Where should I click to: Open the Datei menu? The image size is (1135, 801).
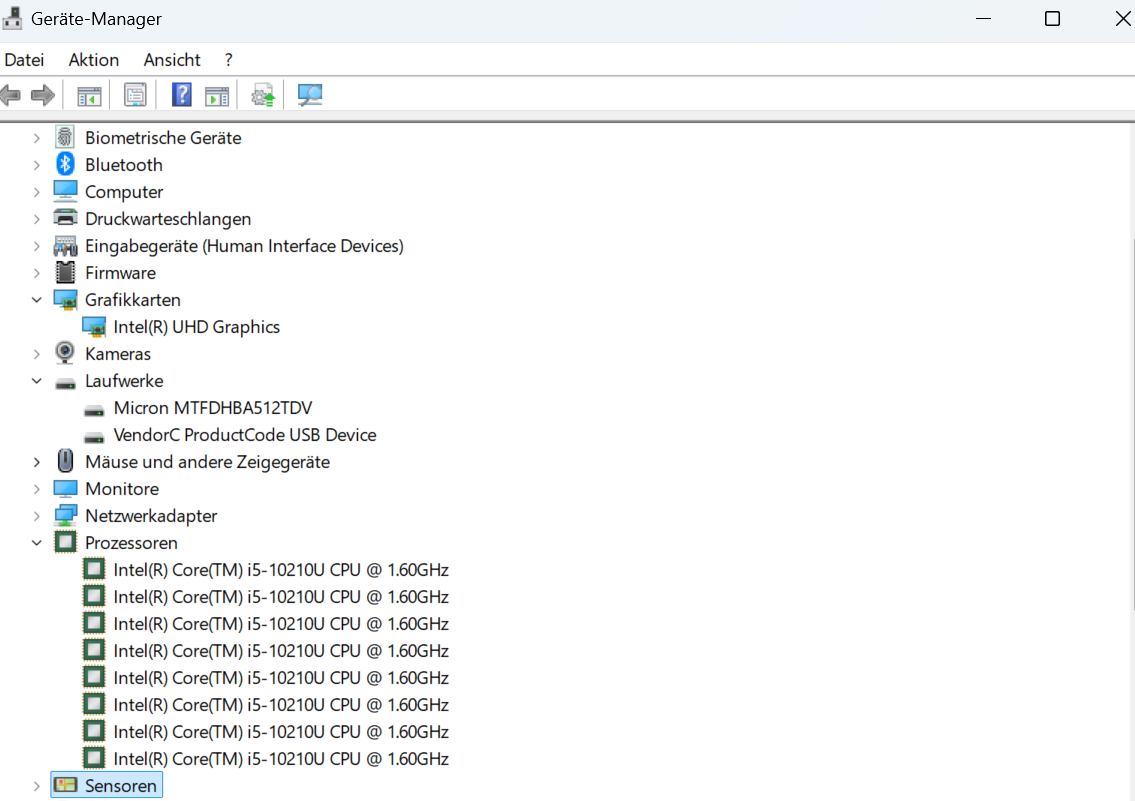tap(24, 60)
